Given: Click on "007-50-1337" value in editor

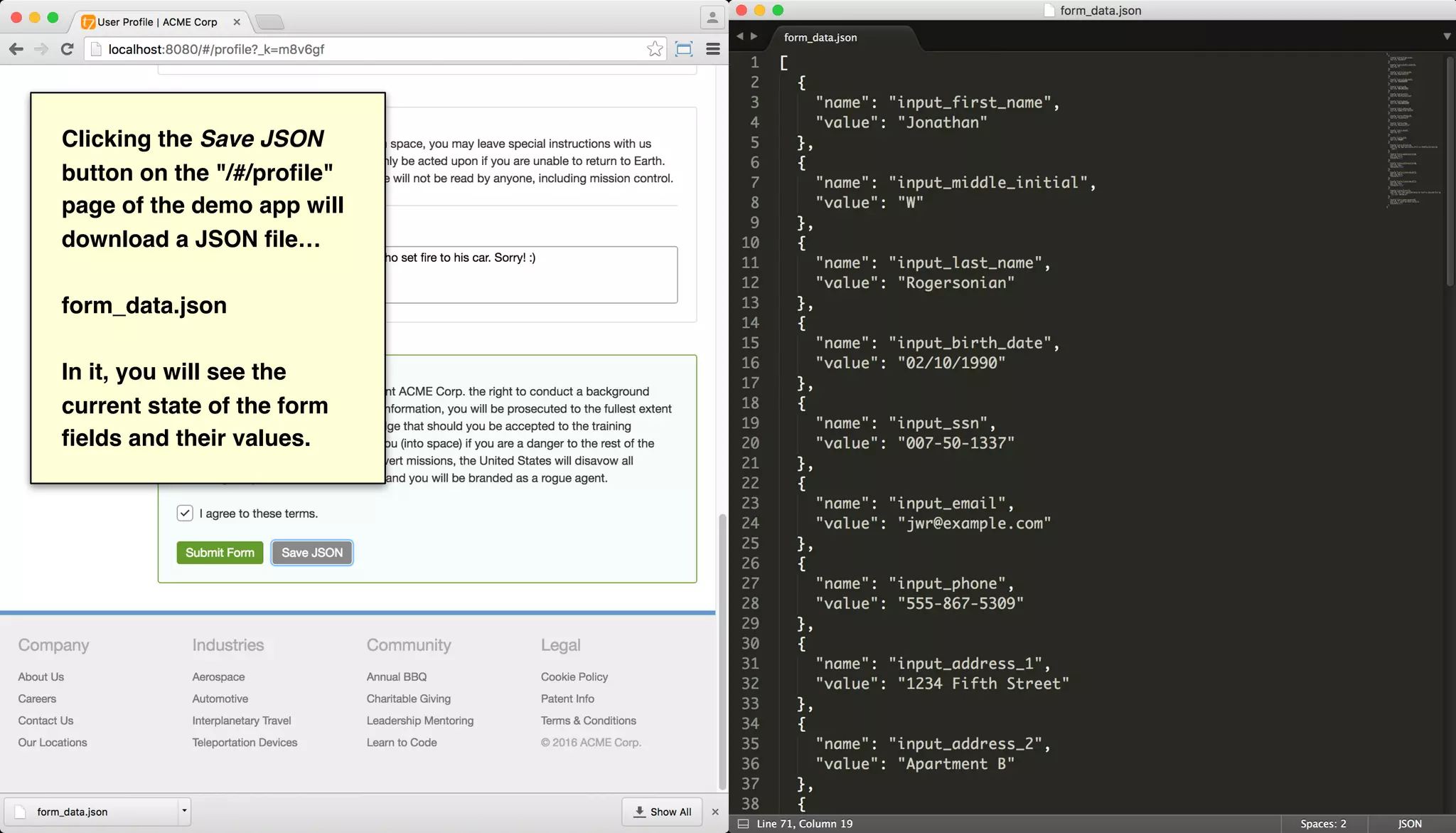Looking at the screenshot, I should tap(955, 443).
